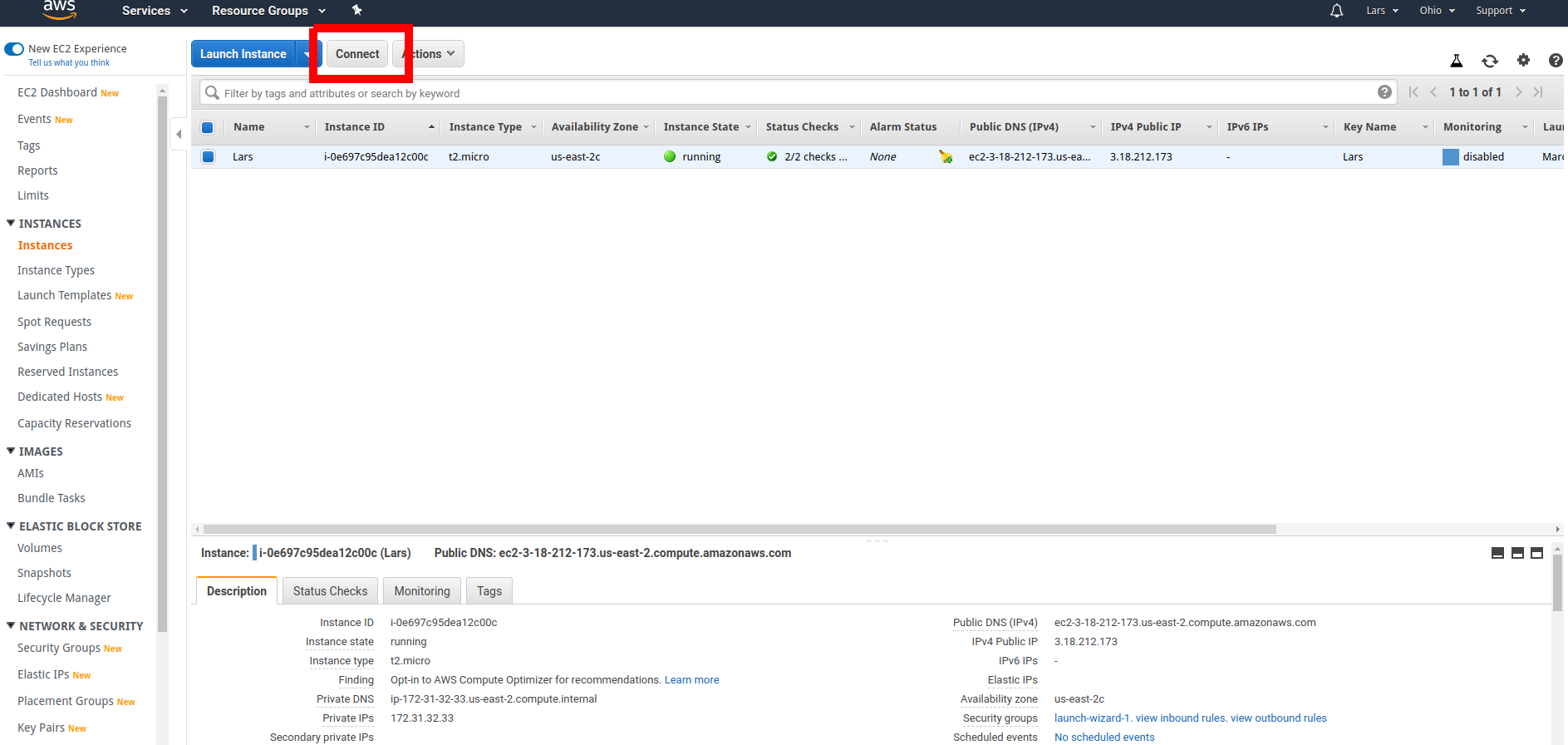The height and width of the screenshot is (745, 1568).
Task: Toggle the select-all checkbox in table header
Action: tap(208, 127)
